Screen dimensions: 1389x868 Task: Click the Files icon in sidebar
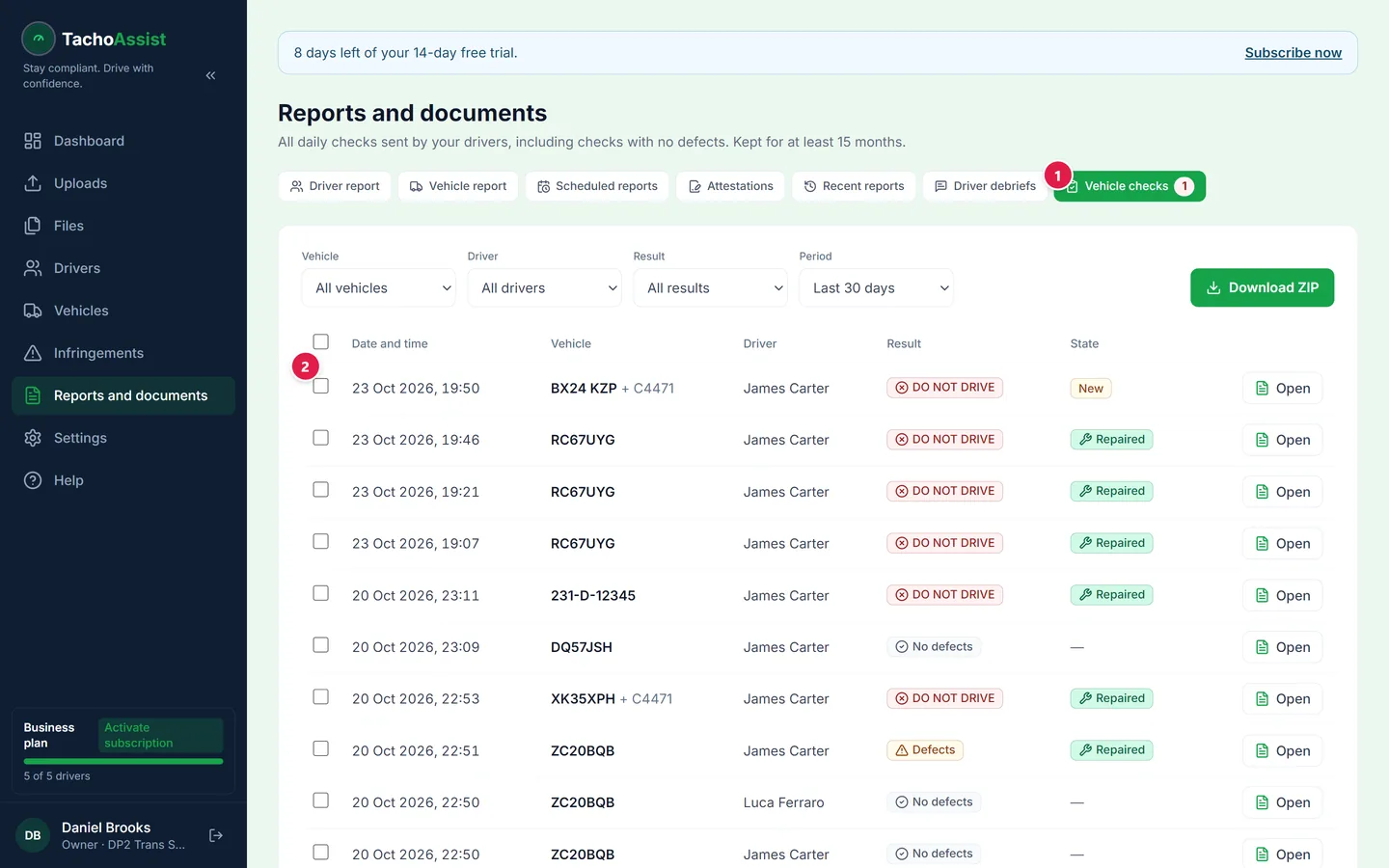pyautogui.click(x=33, y=226)
